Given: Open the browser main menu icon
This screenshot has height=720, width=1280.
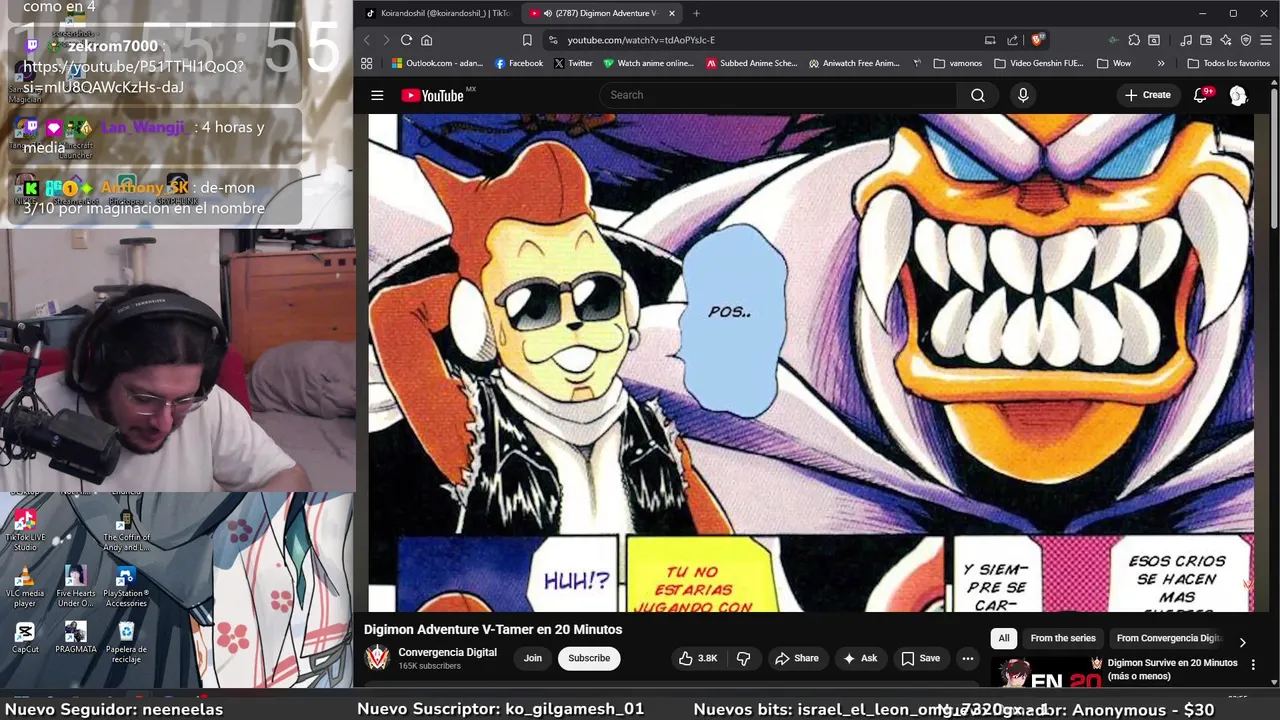Looking at the screenshot, I should (x=1266, y=40).
